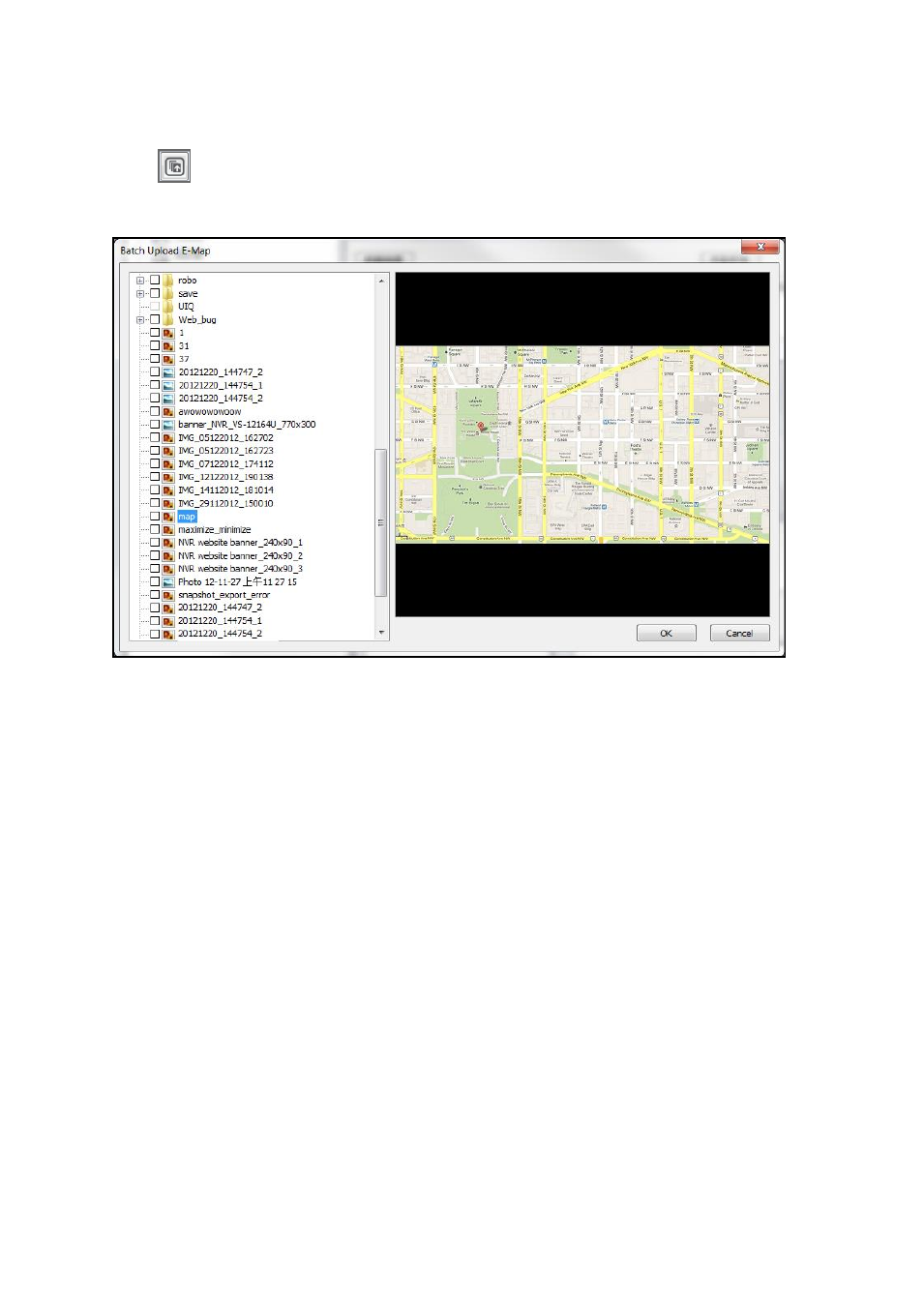Image resolution: width=924 pixels, height=1306 pixels.
Task: Click the Batch Upload E-Map toolbar icon
Action: click(x=174, y=166)
